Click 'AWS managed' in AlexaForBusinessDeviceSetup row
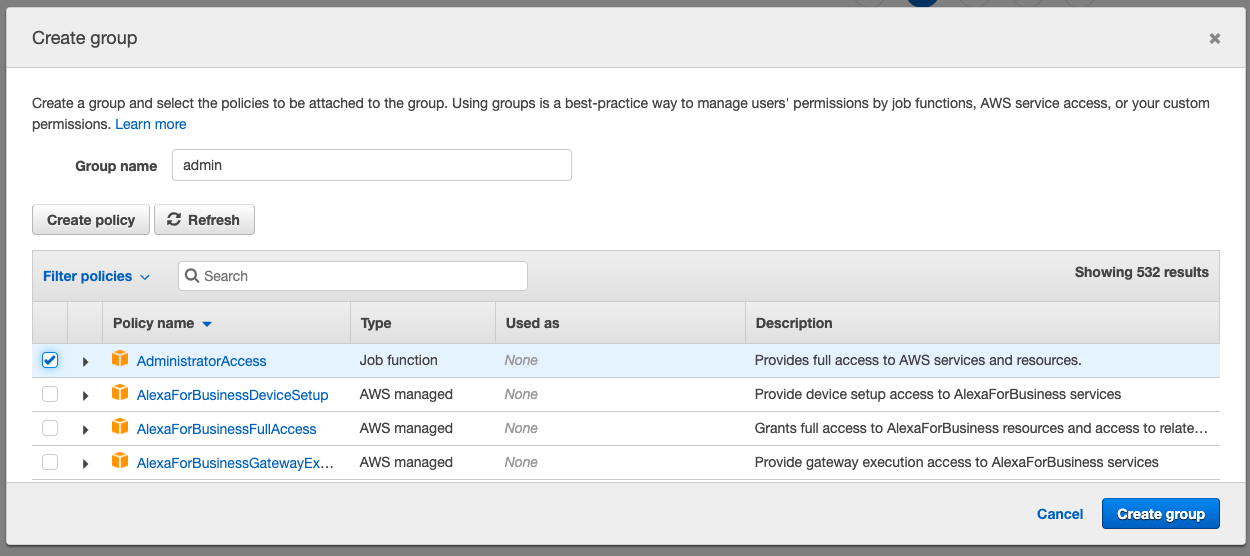The width and height of the screenshot is (1250, 556). click(406, 394)
